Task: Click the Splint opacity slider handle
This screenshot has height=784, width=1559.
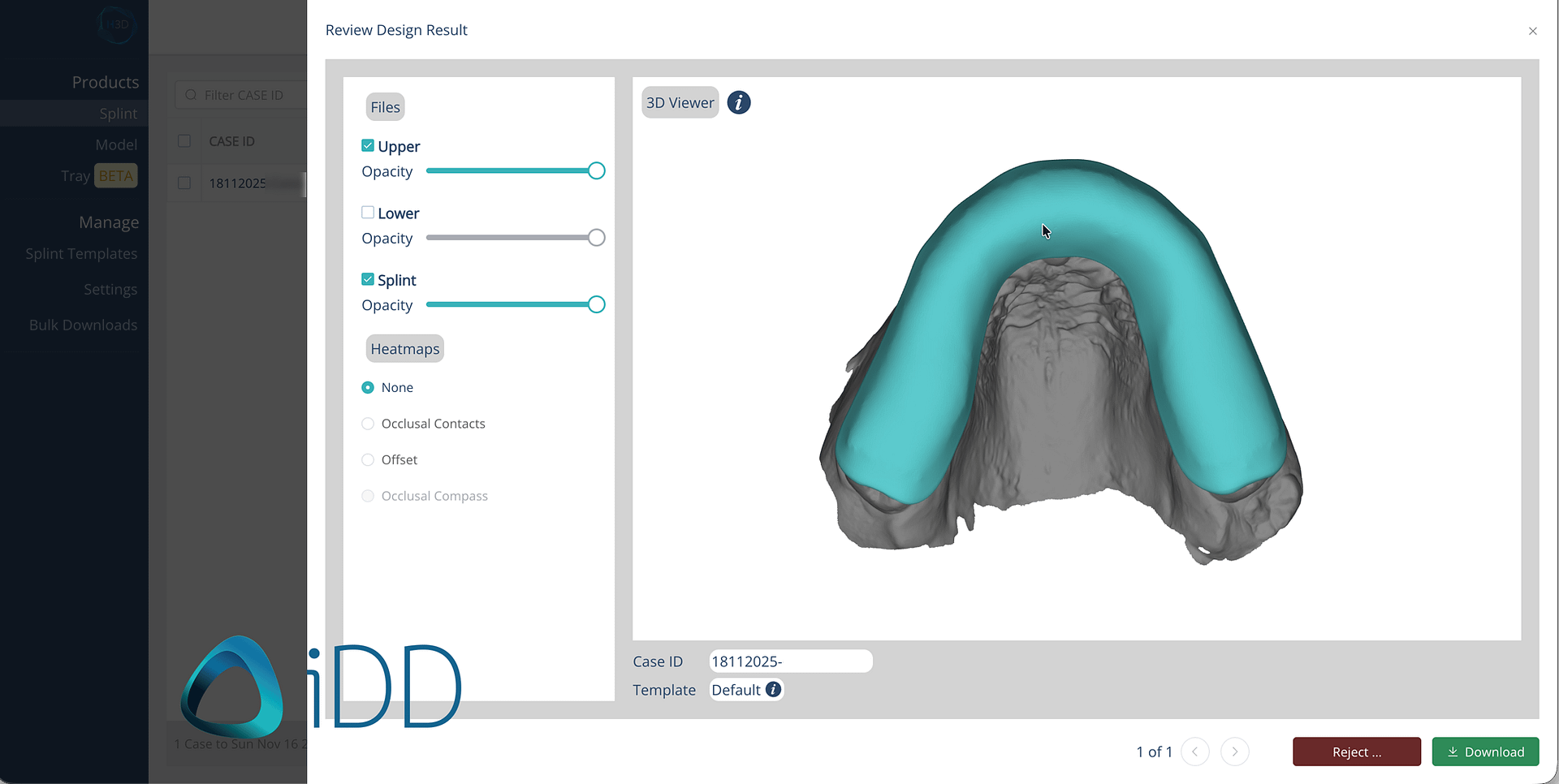Action: [x=596, y=305]
